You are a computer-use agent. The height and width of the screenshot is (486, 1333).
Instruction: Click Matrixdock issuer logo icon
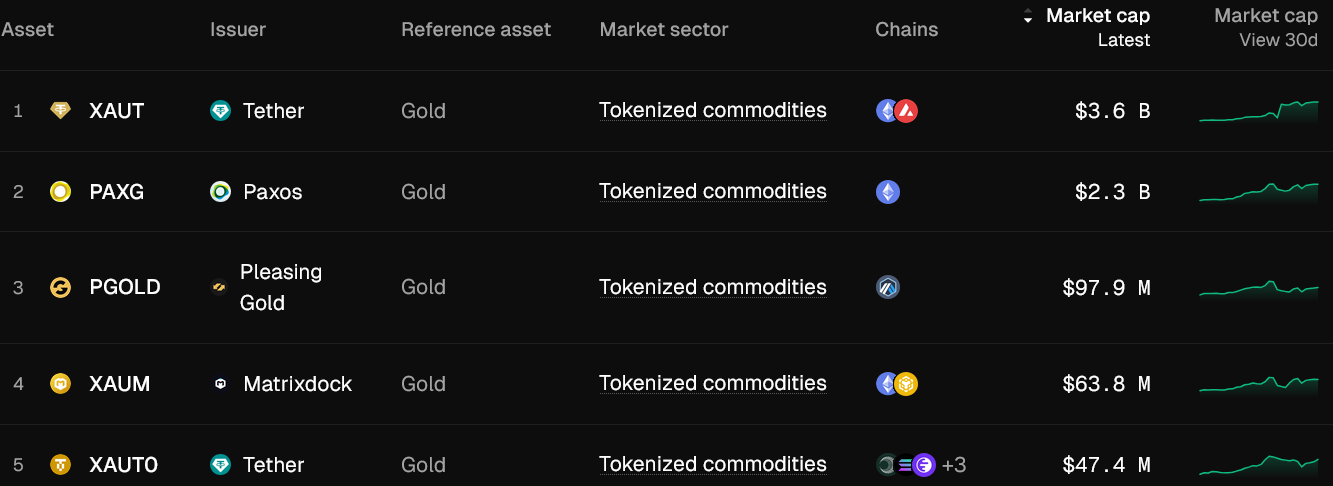click(221, 384)
